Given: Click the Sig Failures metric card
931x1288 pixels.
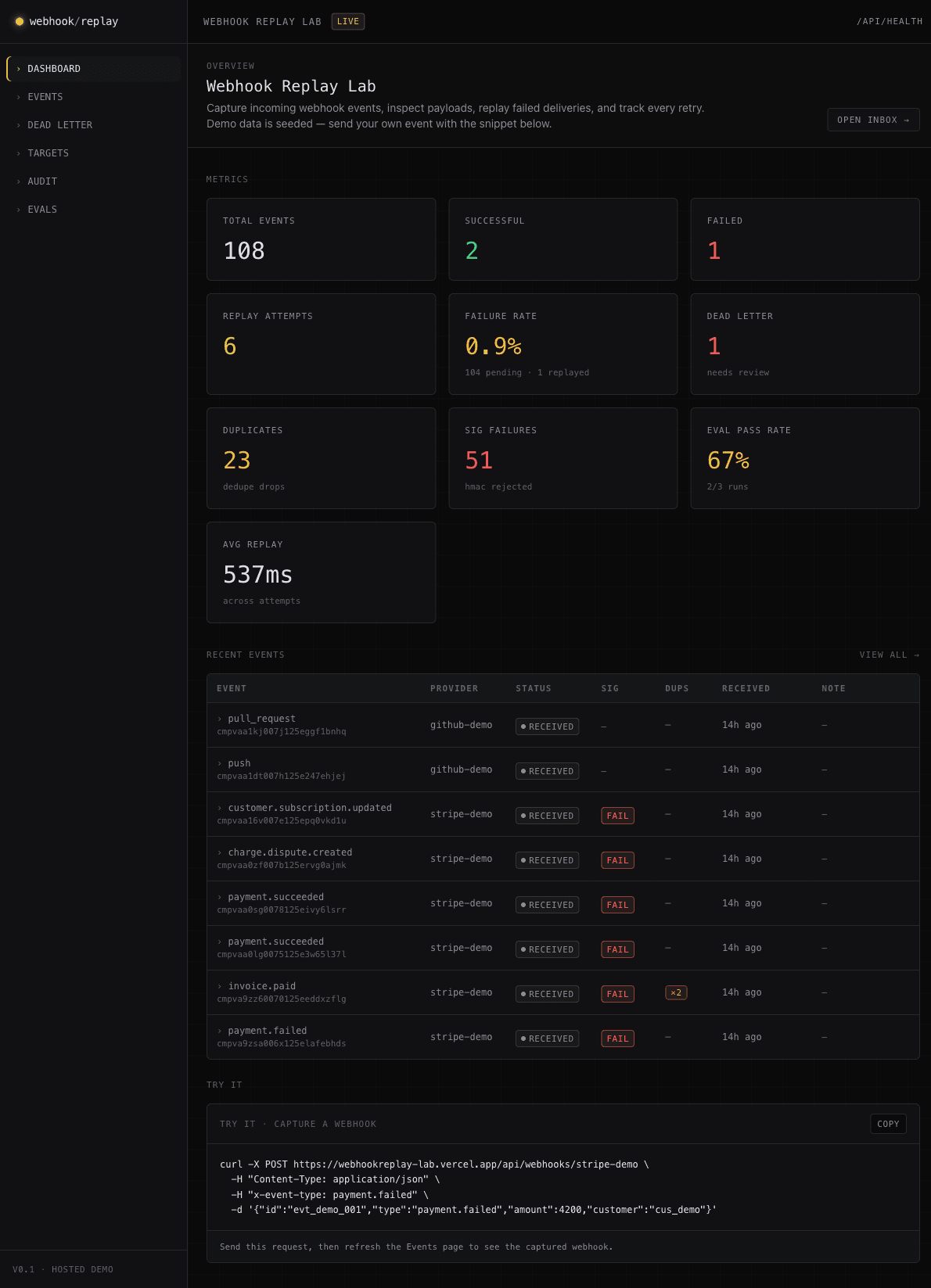Looking at the screenshot, I should point(563,458).
